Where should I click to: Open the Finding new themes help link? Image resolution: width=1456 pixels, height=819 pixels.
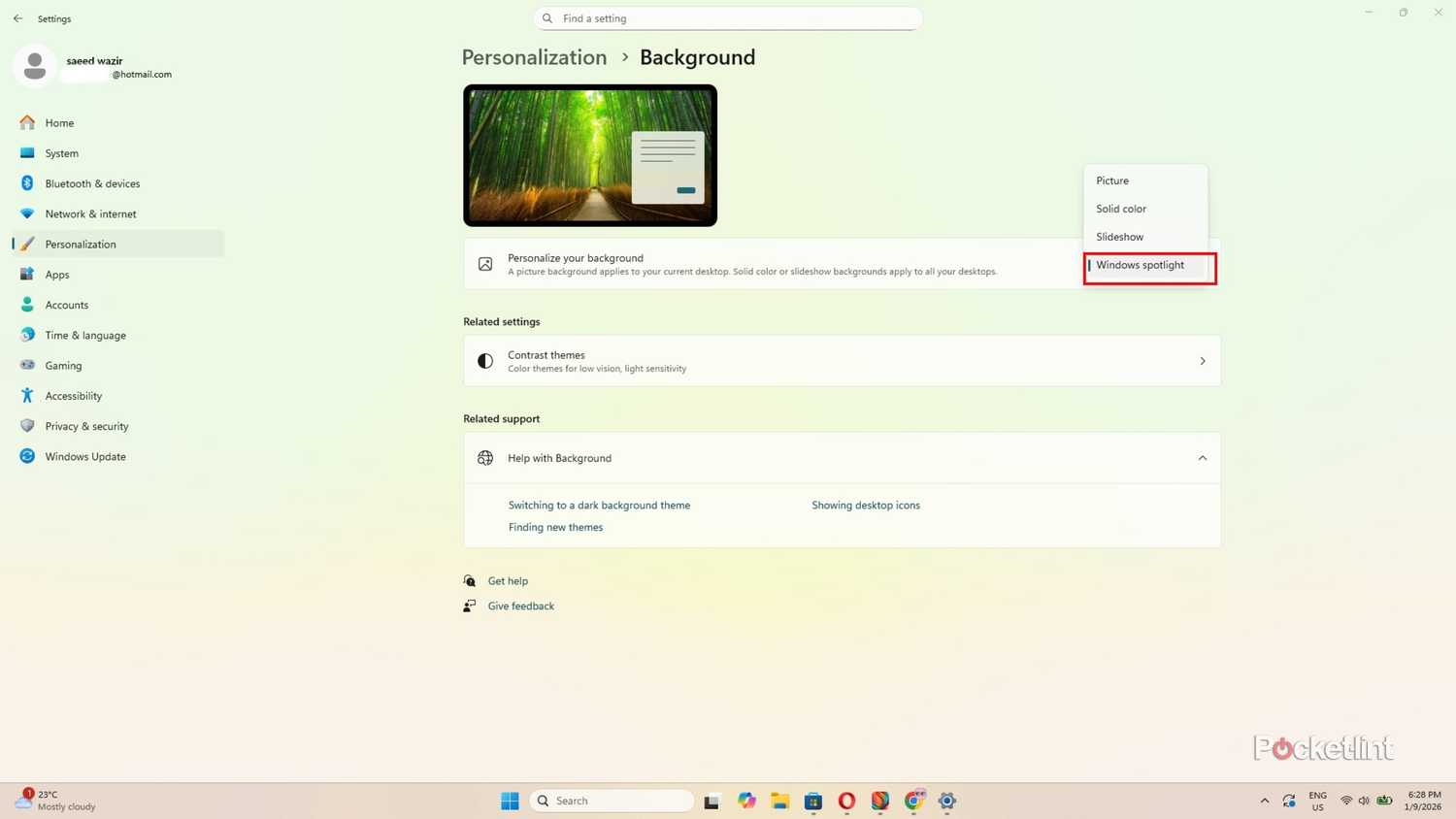tap(555, 527)
